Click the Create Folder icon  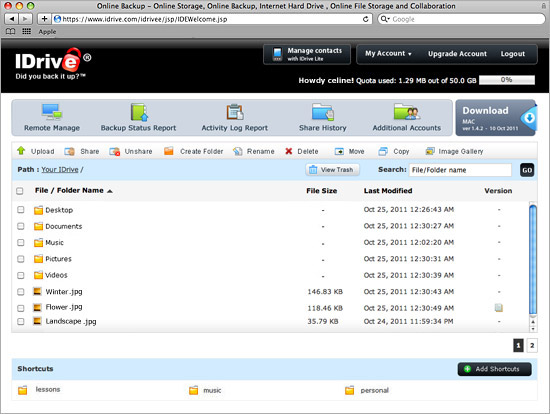169,151
